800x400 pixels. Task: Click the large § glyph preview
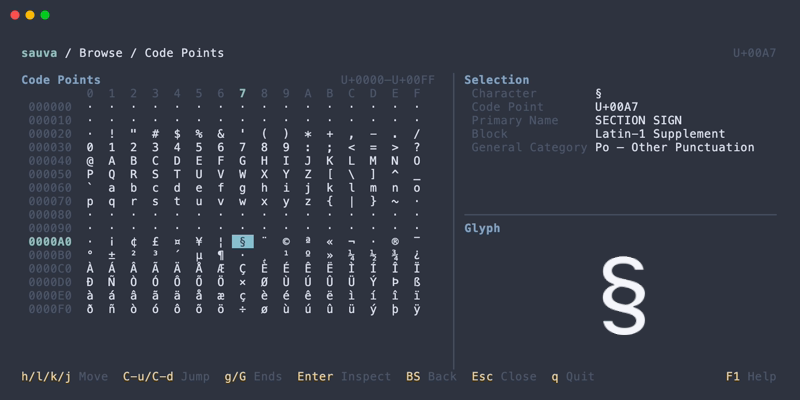(623, 295)
